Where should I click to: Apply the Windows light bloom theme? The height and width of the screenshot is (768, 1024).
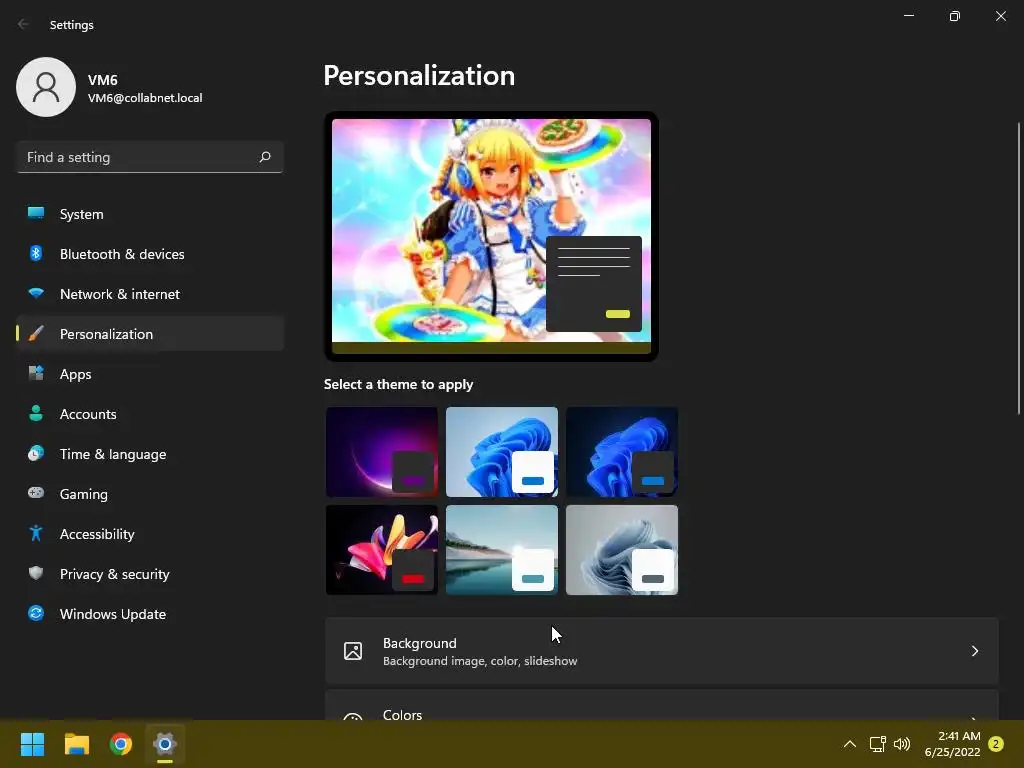click(502, 452)
